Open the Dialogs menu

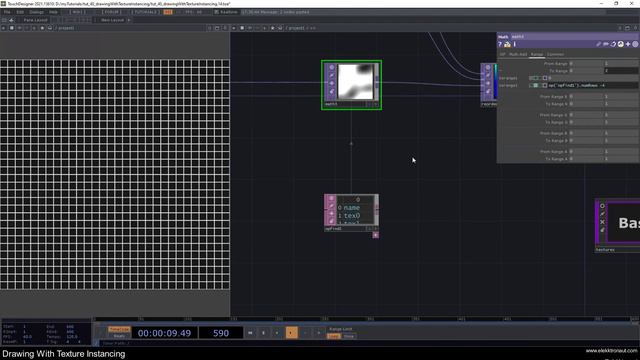36,12
